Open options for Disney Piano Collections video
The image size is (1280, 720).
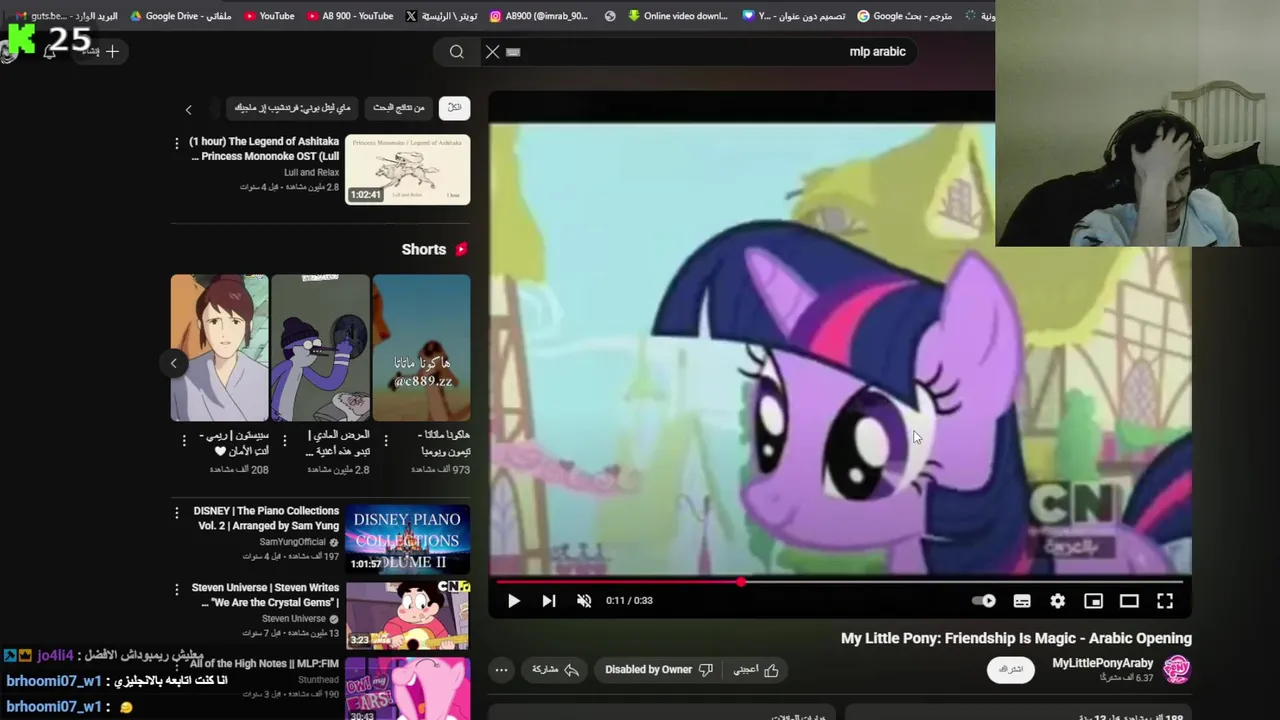pyautogui.click(x=177, y=513)
